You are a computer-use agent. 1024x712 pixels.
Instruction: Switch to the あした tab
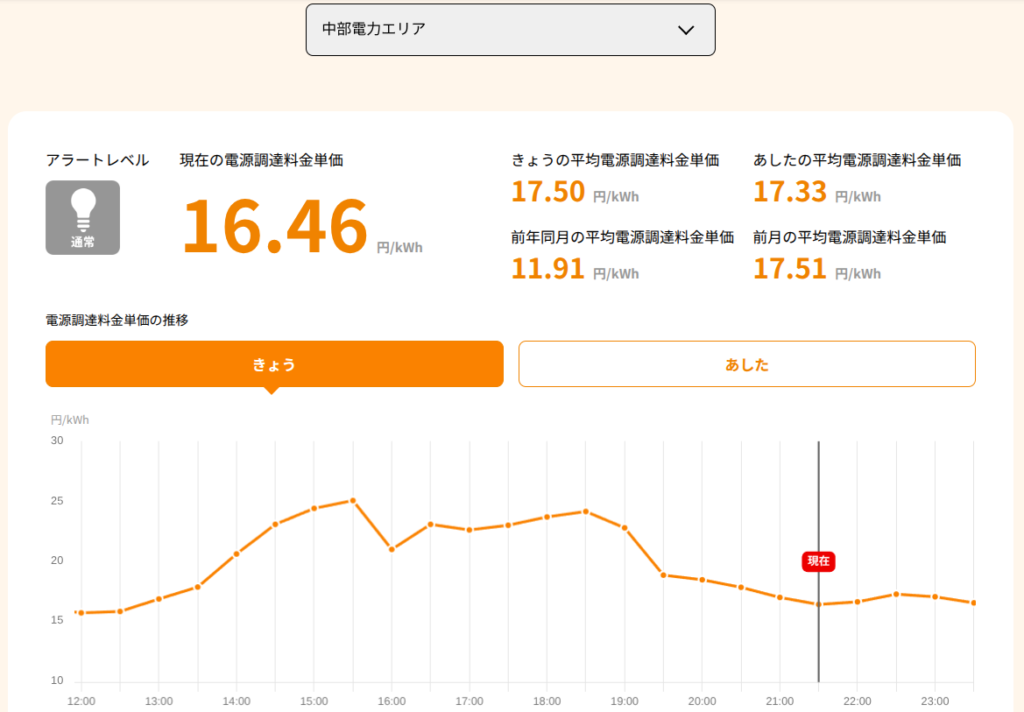coord(746,364)
